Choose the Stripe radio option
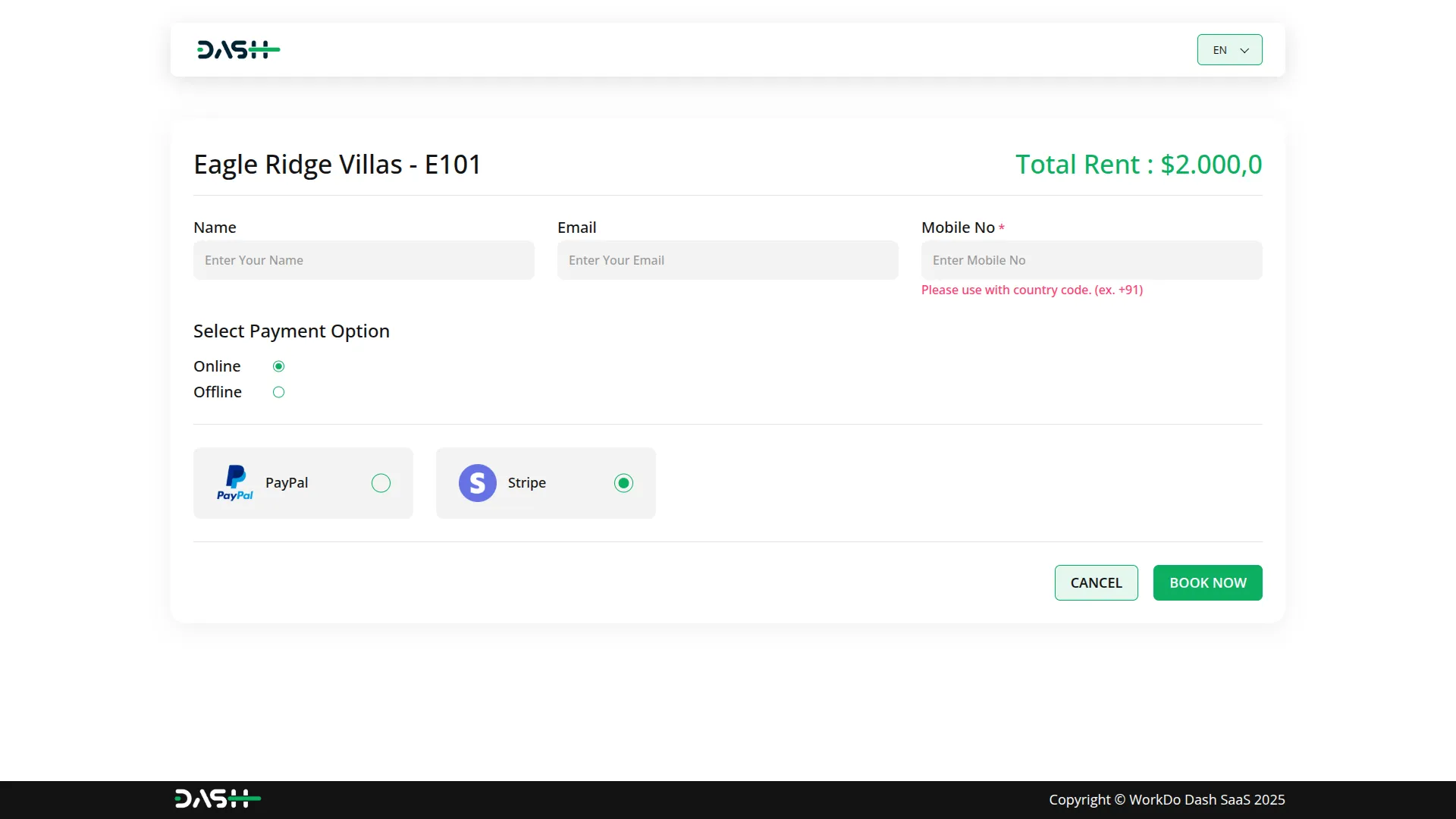 (x=623, y=483)
